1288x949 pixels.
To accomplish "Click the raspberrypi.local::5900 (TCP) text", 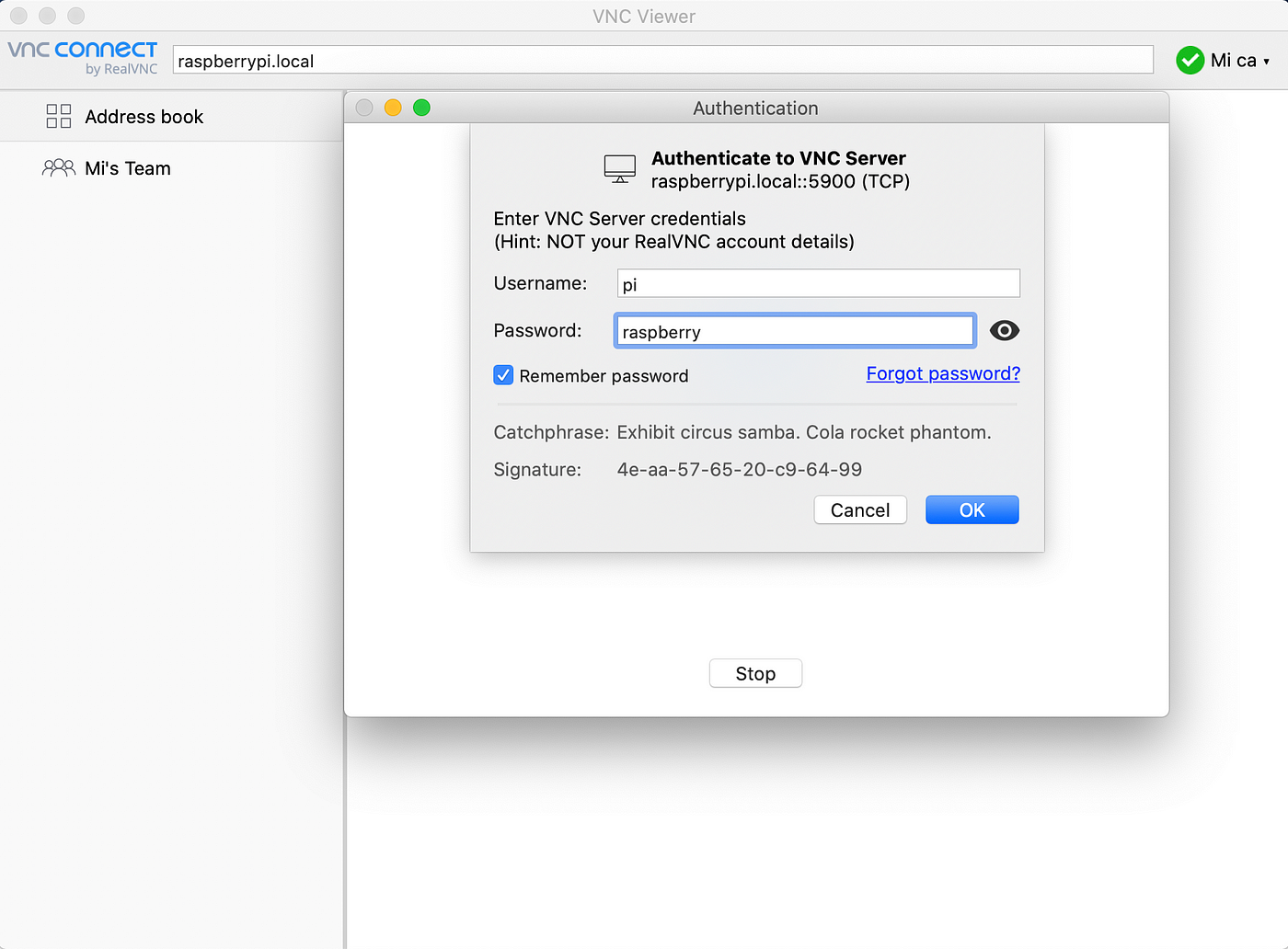I will point(780,181).
